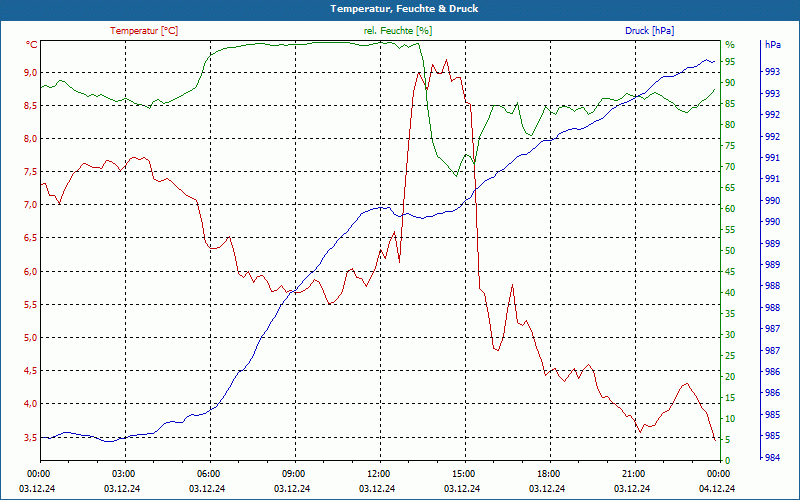Click the date label '04.12.24'
The width and height of the screenshot is (800, 500).
717,488
